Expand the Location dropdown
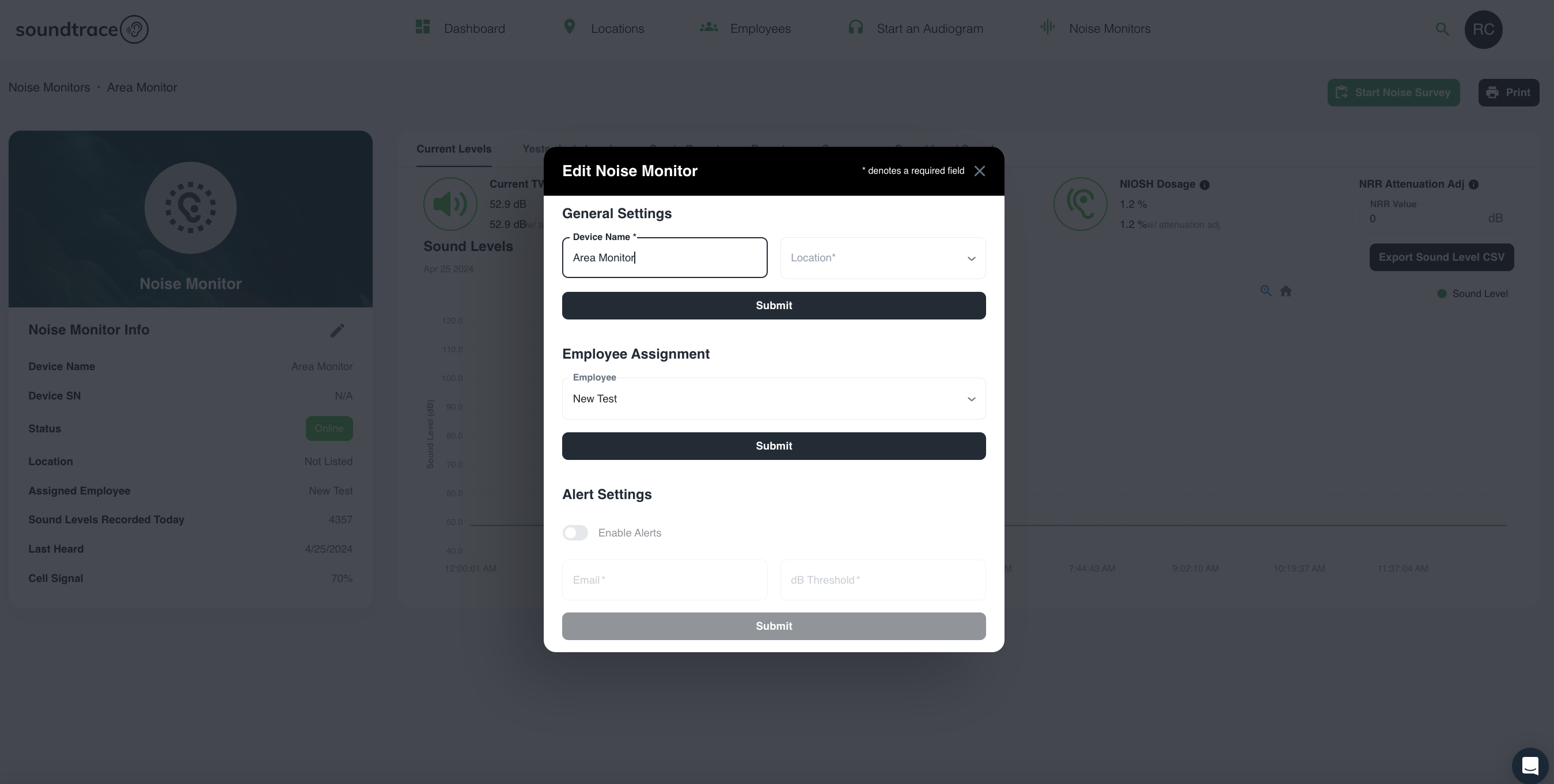The width and height of the screenshot is (1554, 784). [882, 258]
